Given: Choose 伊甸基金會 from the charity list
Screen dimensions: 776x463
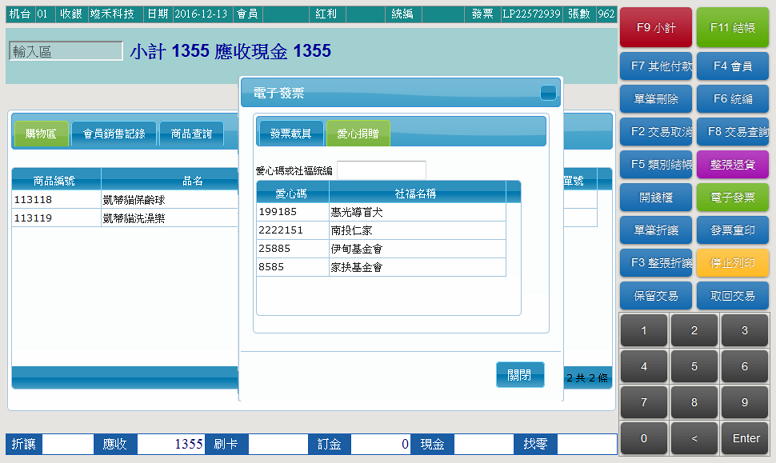Looking at the screenshot, I should 381,249.
